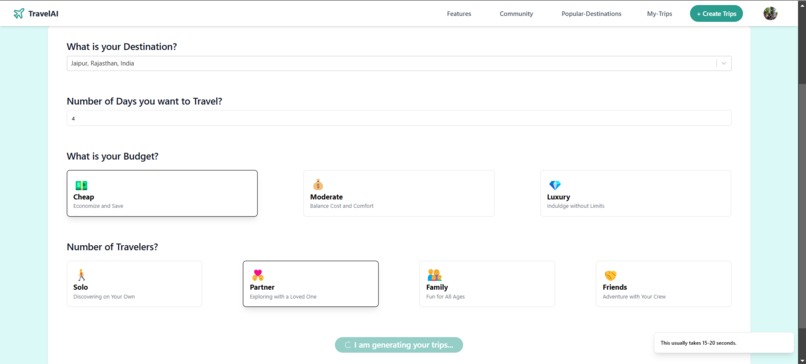
Task: Click the 'Economize and Save' text
Action: coord(98,206)
